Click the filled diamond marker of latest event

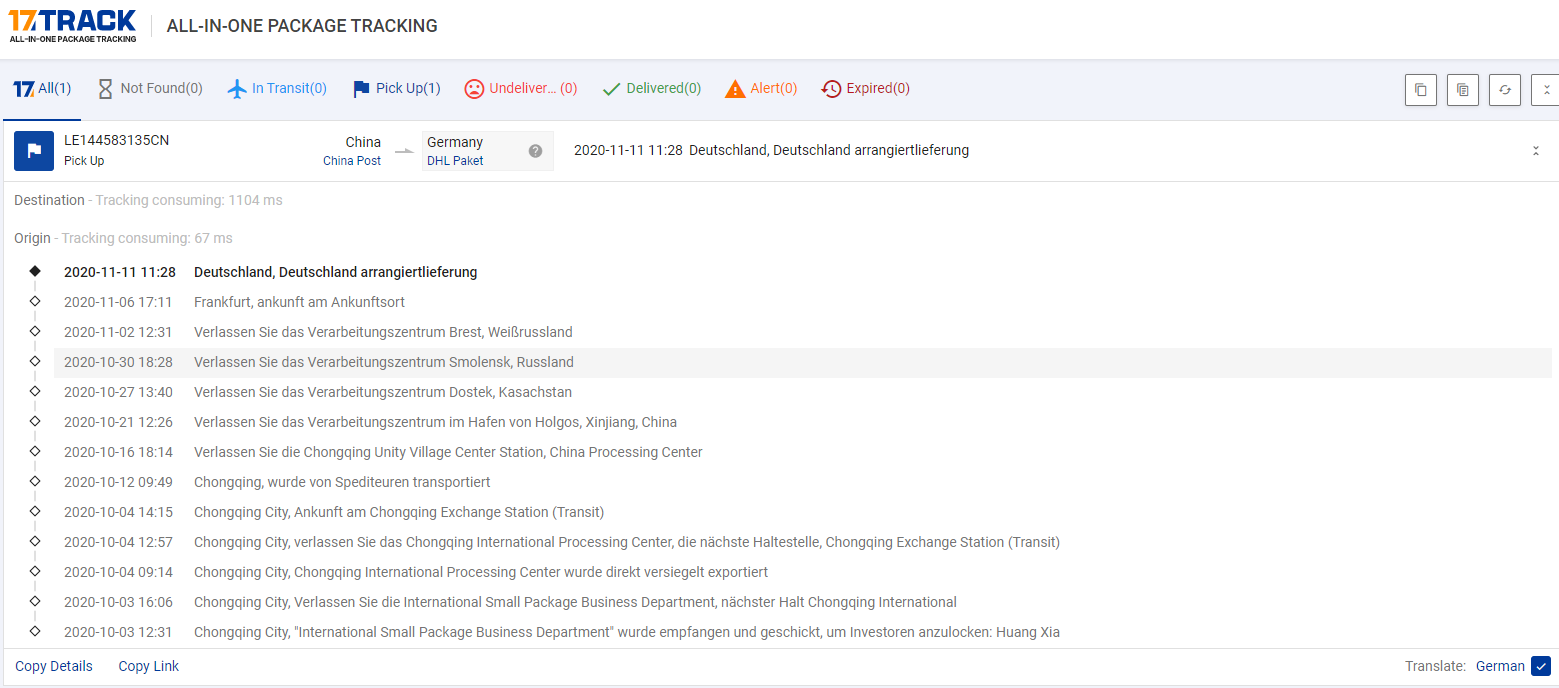tap(35, 271)
